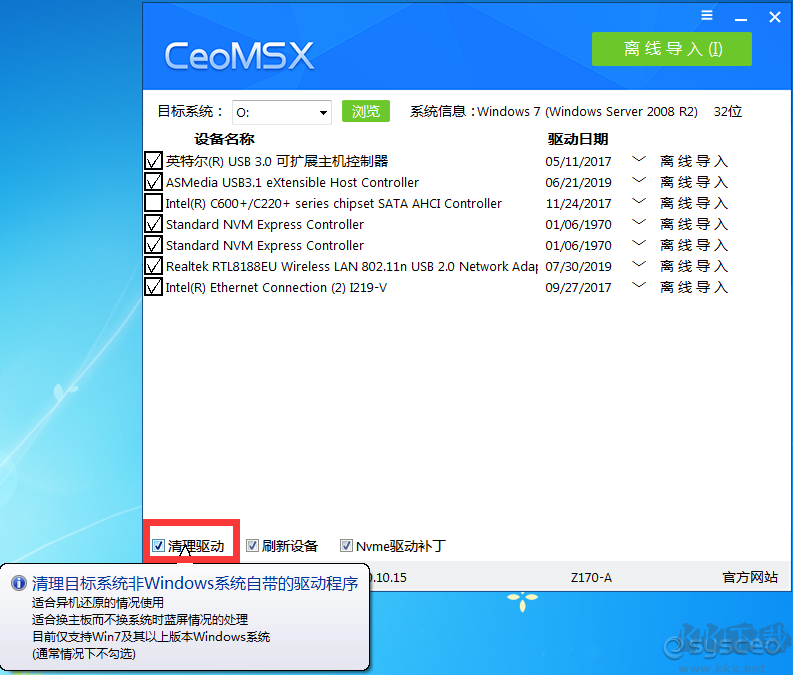Open the hamburger menu icon in title bar
Screen dimensions: 793x675
[x=707, y=16]
